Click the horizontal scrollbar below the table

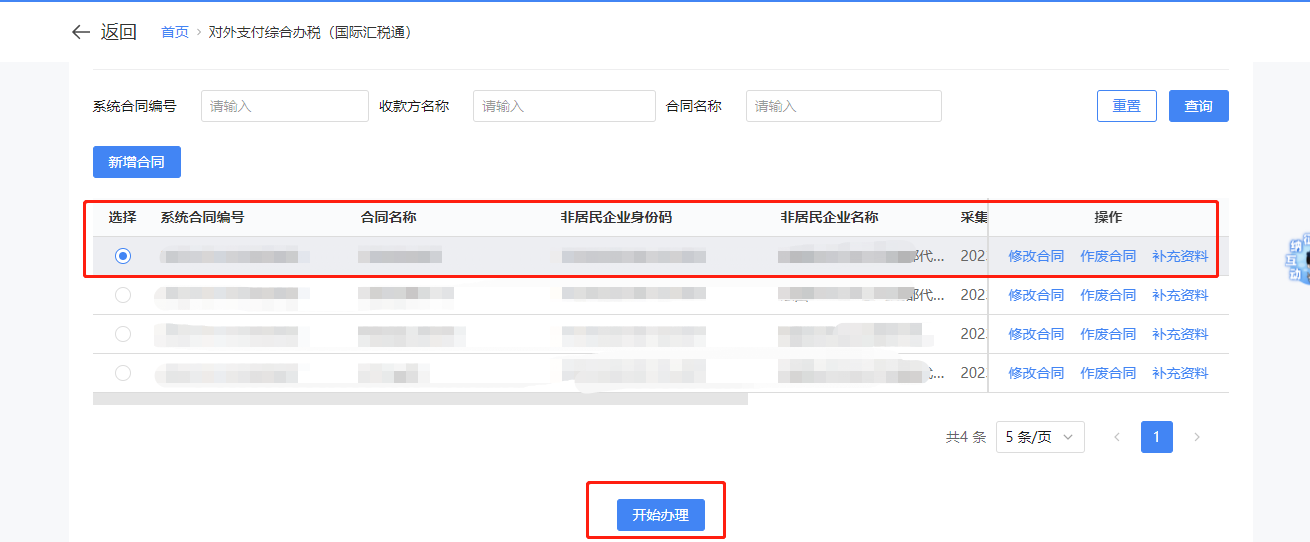tap(420, 399)
